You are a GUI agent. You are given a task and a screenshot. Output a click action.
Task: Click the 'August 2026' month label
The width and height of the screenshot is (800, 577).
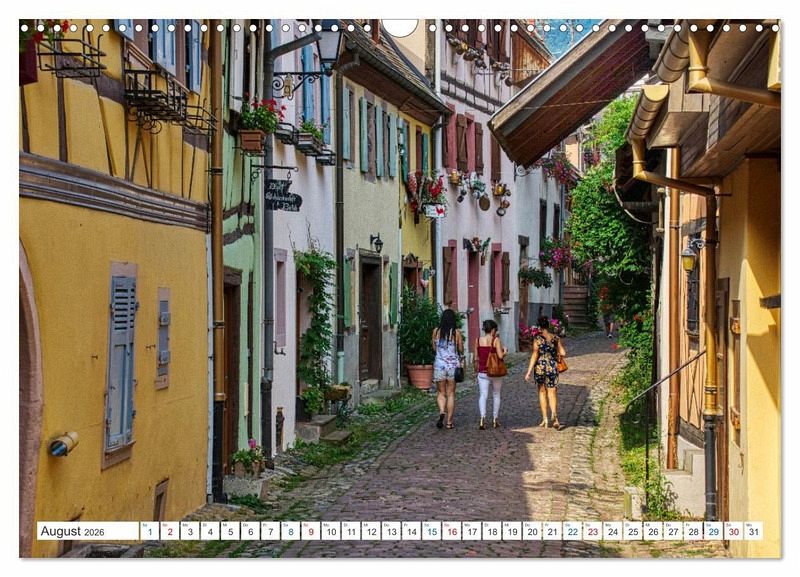pos(72,531)
